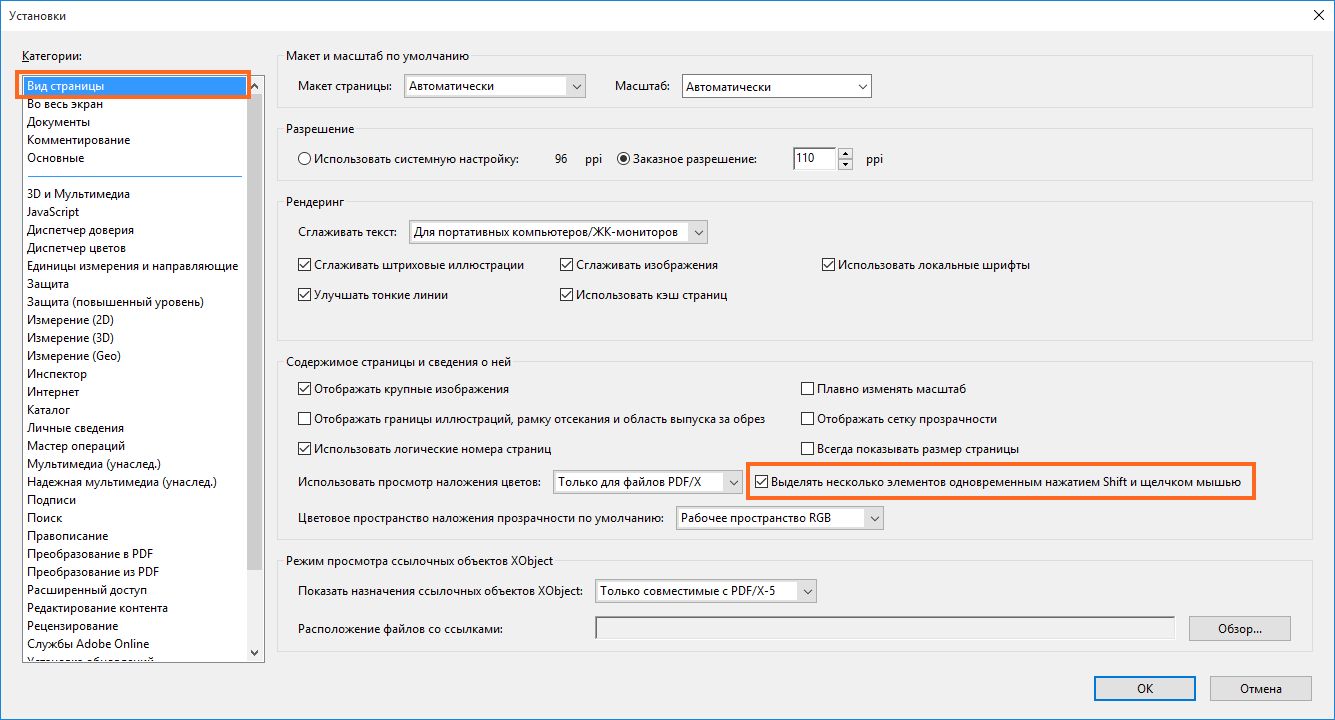Toggle Сглаживать штриховые иллюстрации checkbox

pyautogui.click(x=305, y=265)
